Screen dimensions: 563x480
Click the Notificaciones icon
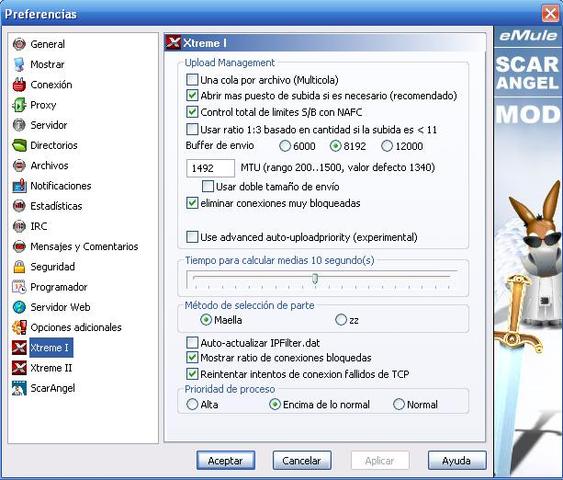point(19,186)
